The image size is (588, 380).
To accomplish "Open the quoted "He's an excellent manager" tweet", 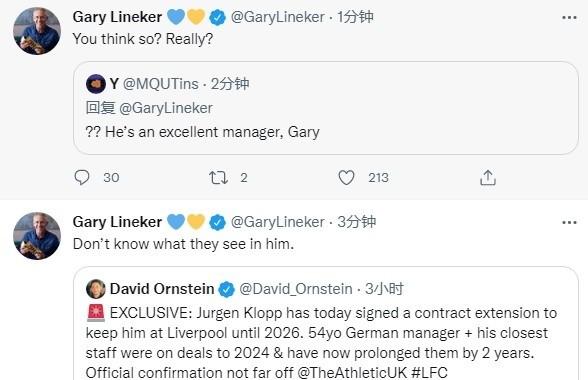I will tap(326, 108).
